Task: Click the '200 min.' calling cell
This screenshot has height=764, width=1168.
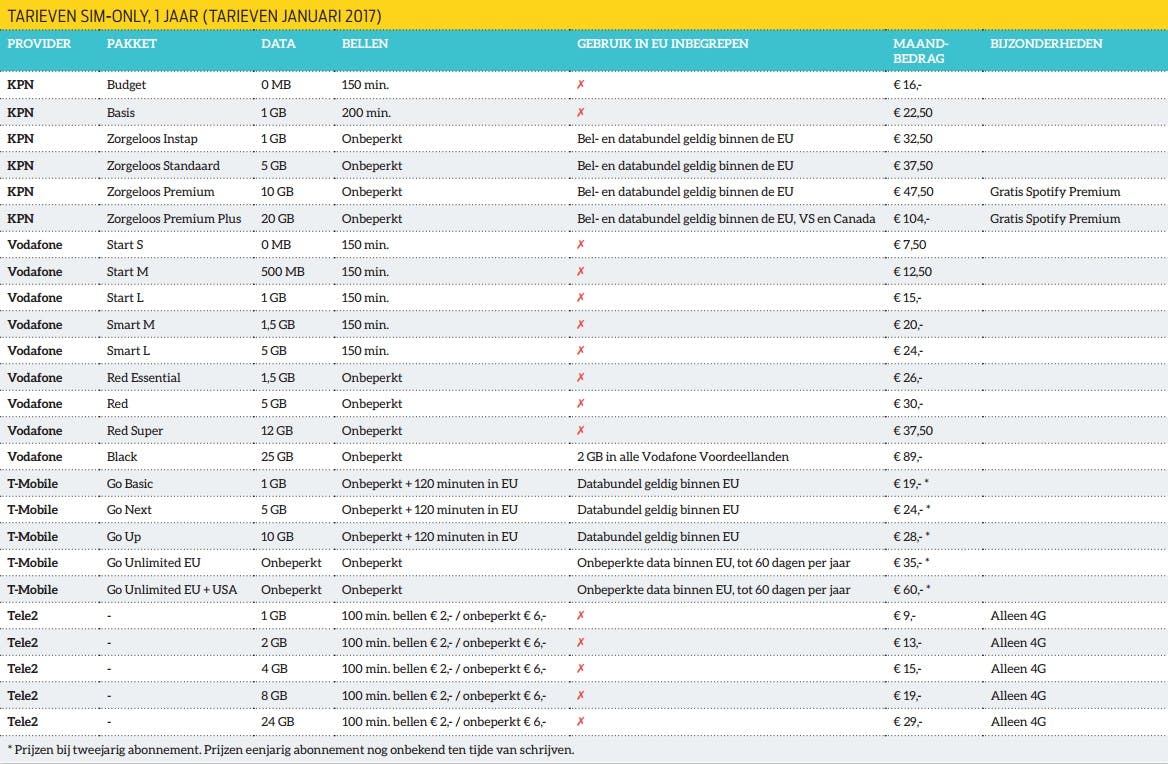Action: tap(366, 112)
